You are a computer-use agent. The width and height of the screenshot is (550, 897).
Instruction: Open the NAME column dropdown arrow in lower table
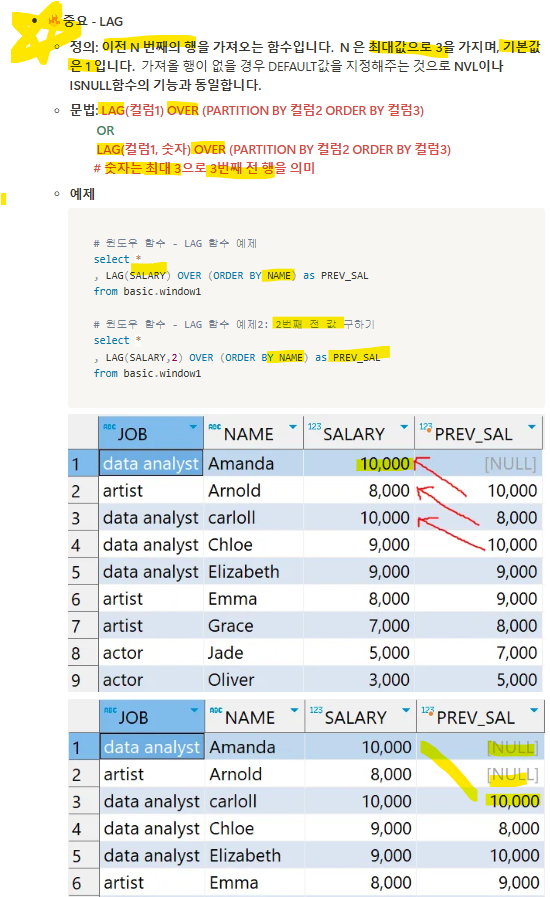point(294,710)
